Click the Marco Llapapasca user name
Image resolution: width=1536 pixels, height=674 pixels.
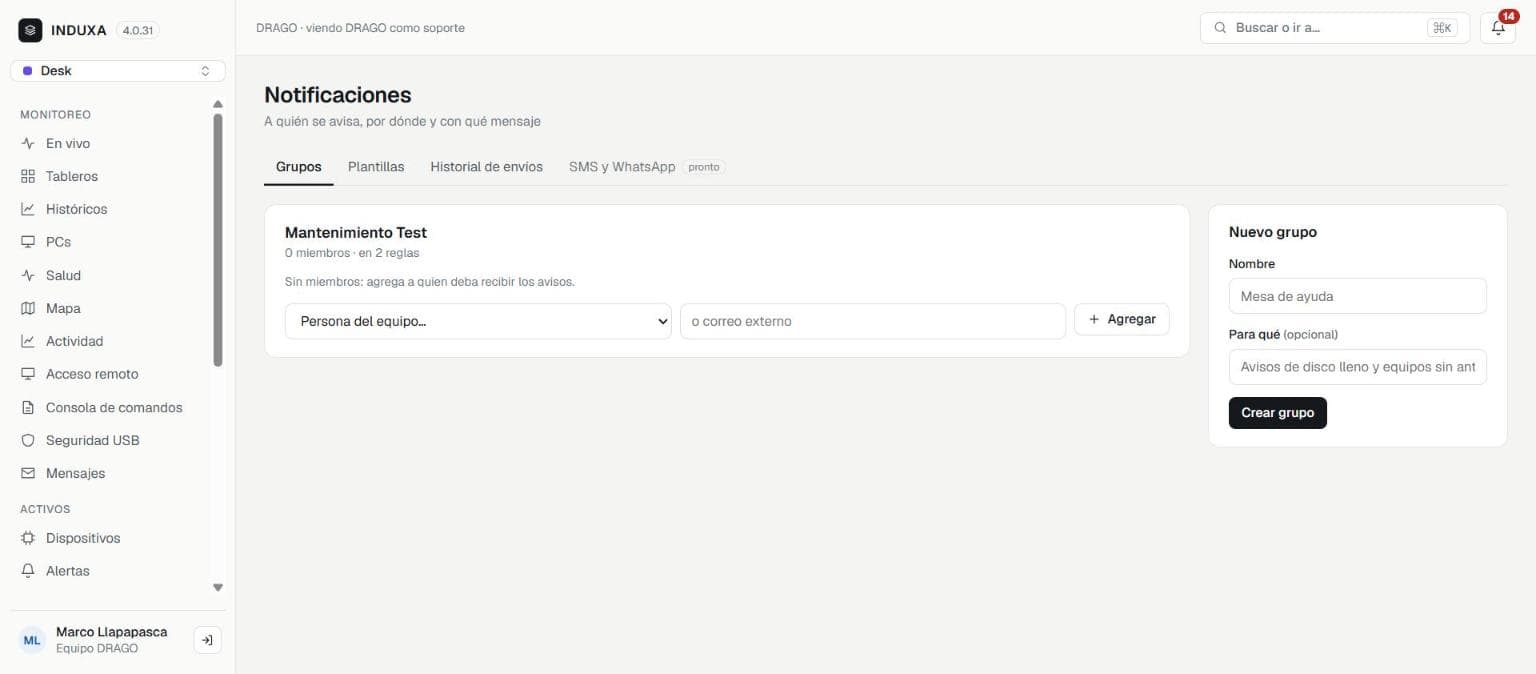coord(112,632)
